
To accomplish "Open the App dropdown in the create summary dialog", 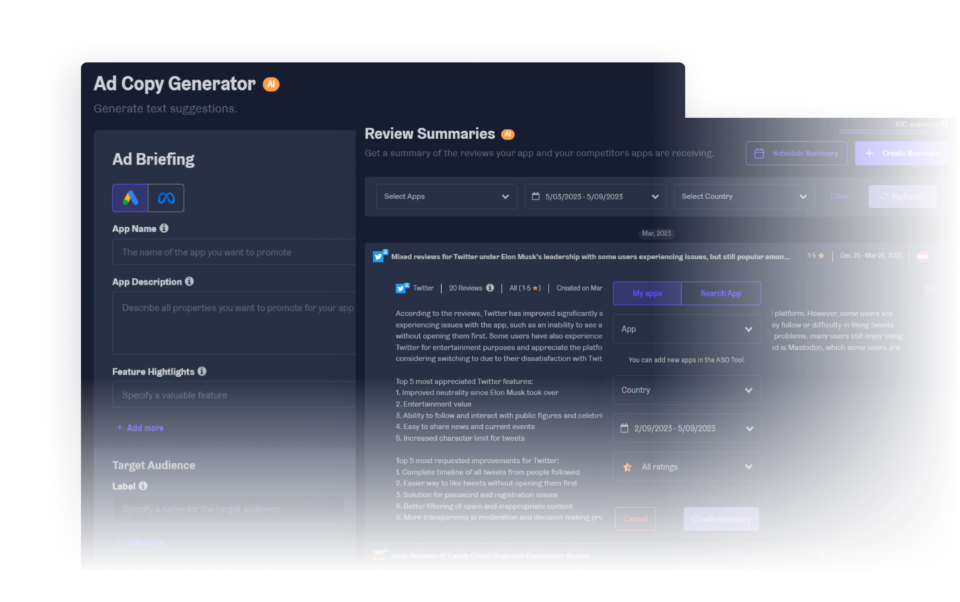I will coord(687,329).
